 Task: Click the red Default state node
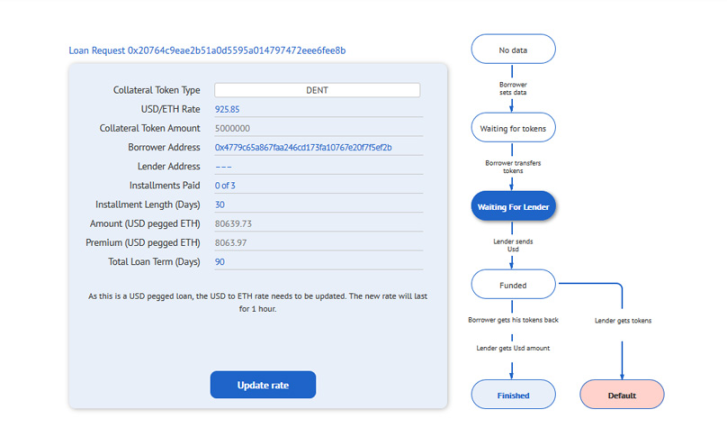click(x=621, y=395)
